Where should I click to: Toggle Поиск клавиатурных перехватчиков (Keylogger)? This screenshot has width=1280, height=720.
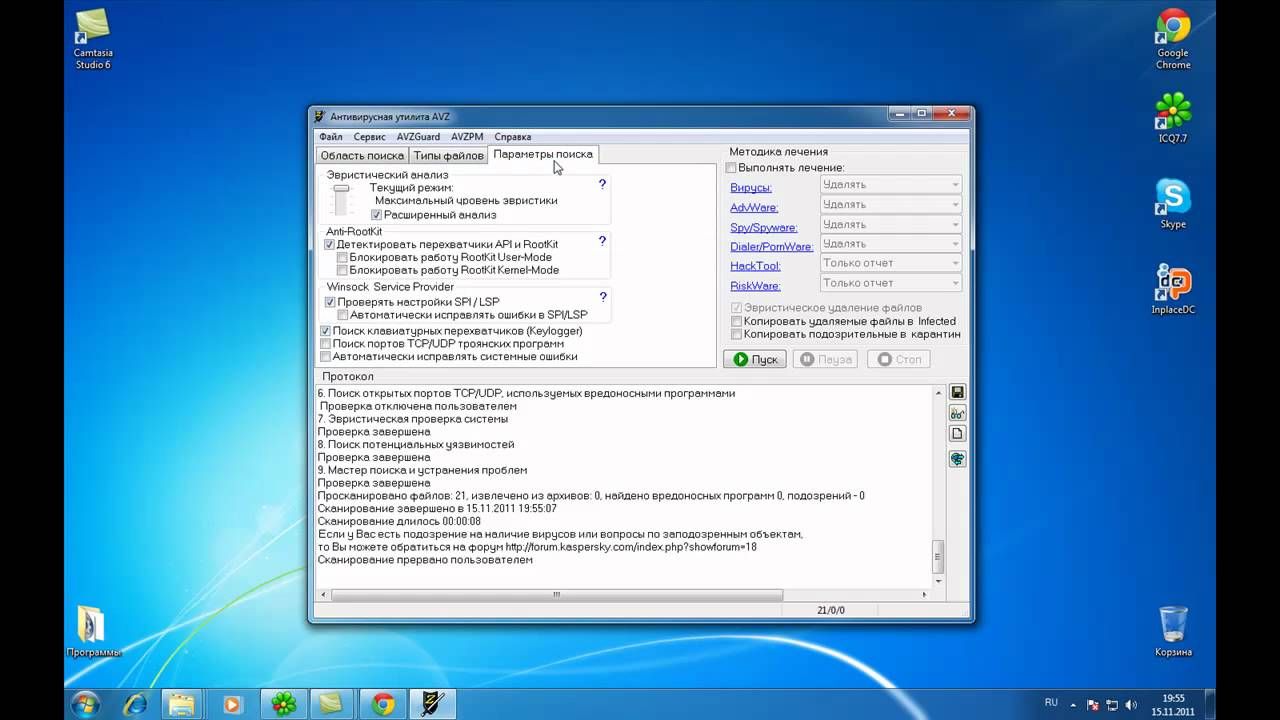[x=325, y=330]
